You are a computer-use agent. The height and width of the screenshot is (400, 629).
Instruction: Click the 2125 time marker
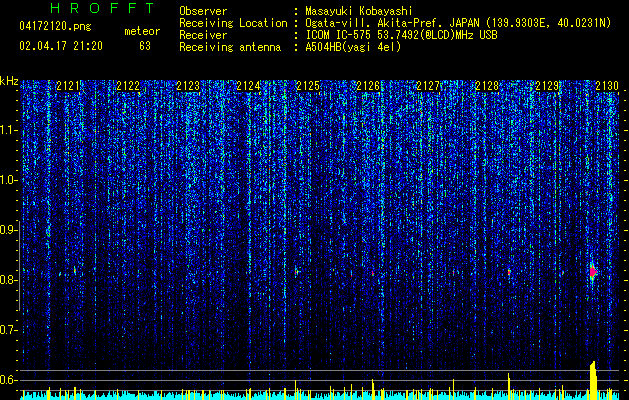(x=308, y=86)
